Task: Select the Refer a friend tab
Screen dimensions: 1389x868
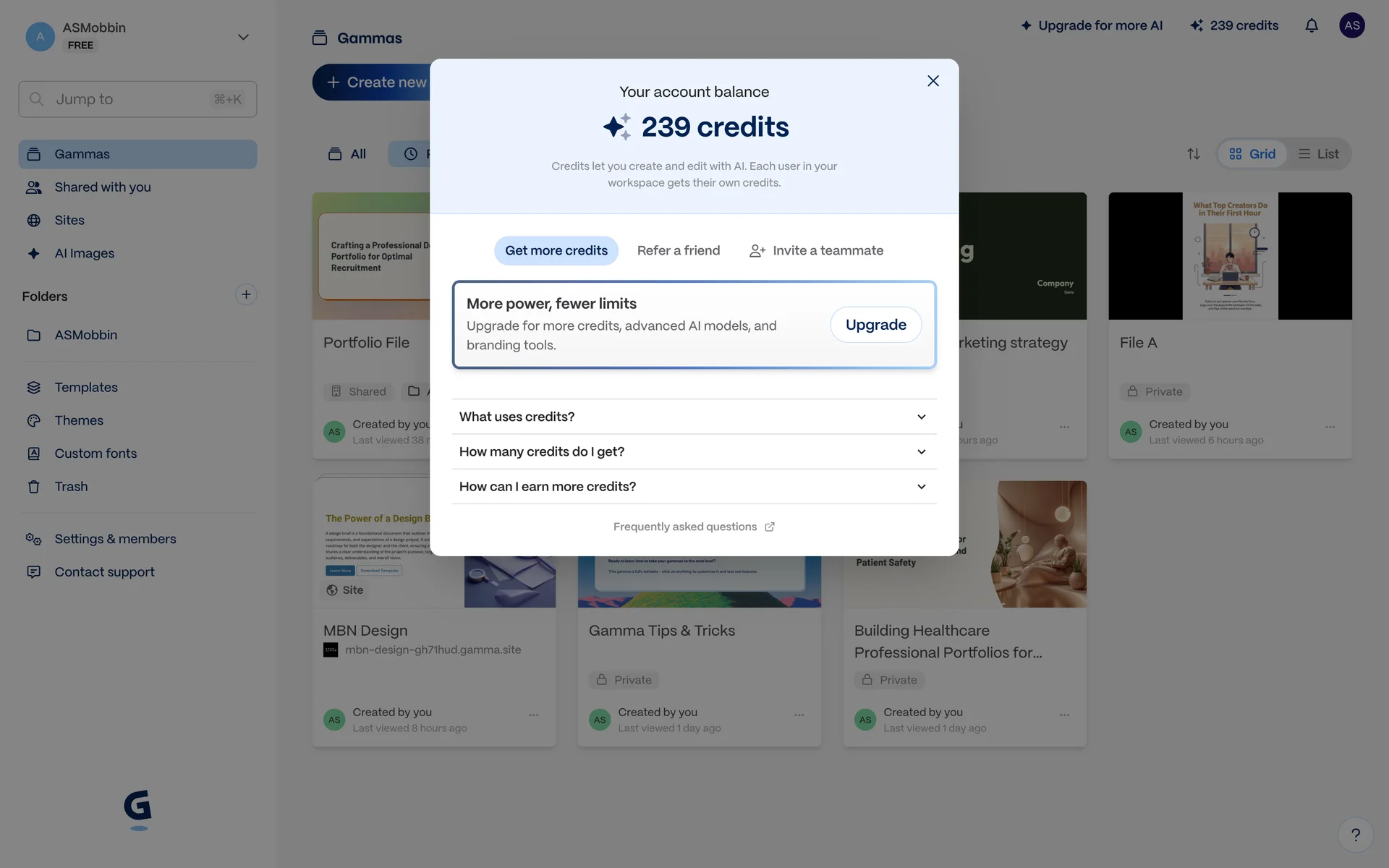Action: [x=678, y=250]
